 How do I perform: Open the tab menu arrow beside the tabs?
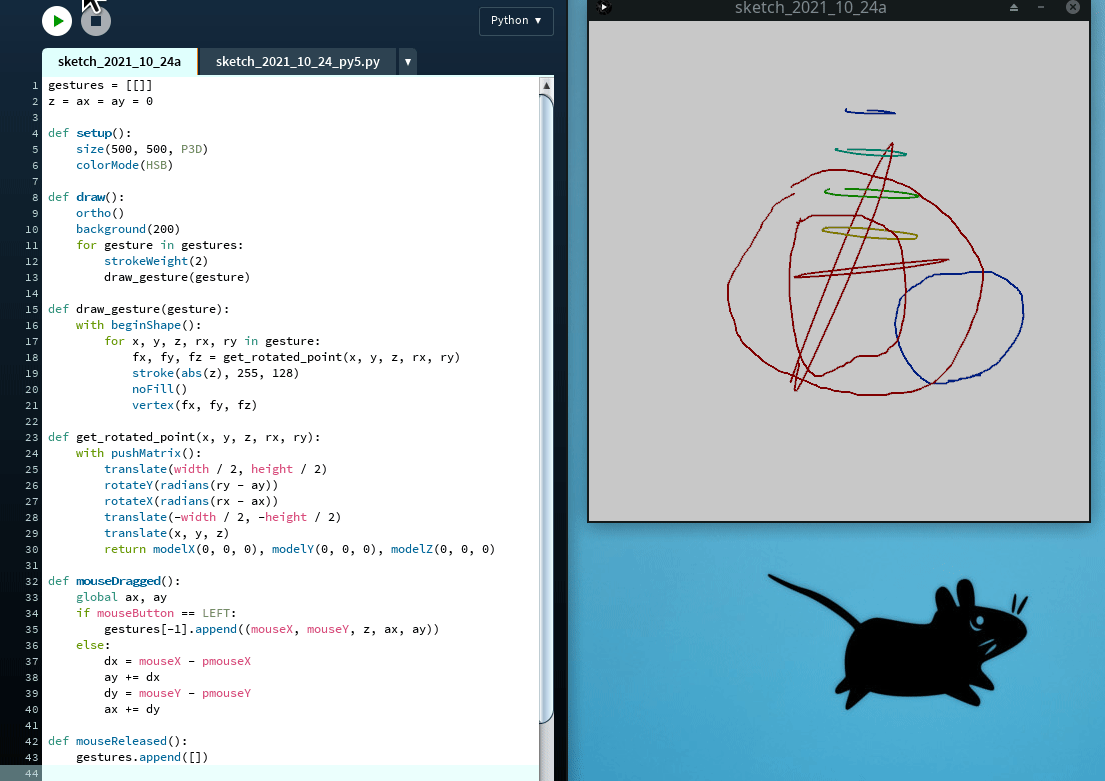pos(408,62)
